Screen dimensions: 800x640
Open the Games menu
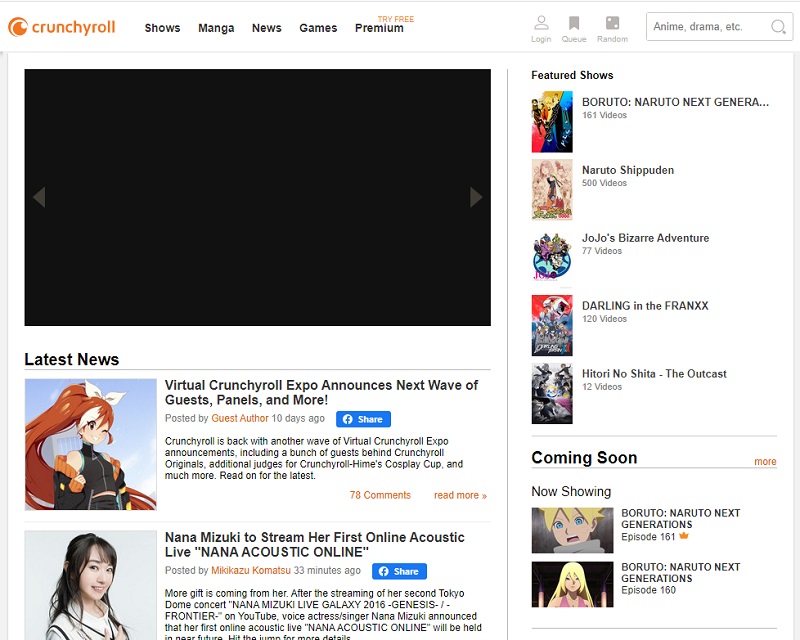click(318, 28)
